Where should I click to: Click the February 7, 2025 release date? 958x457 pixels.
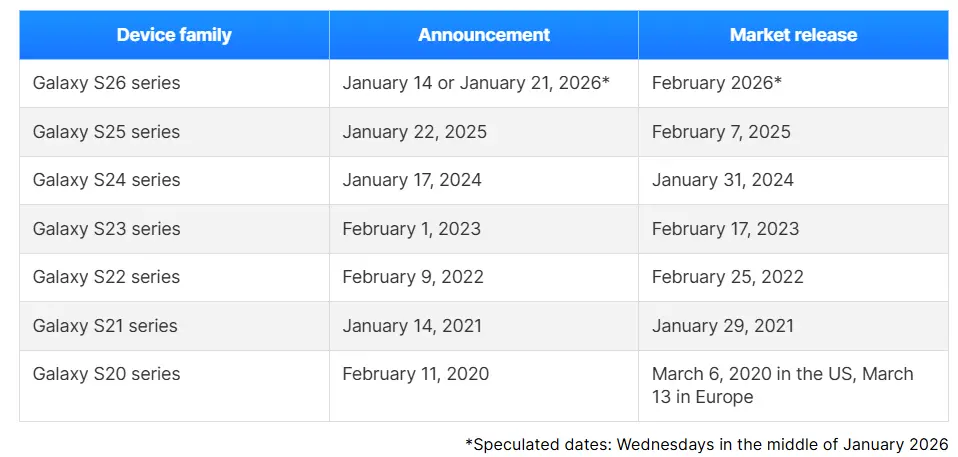pyautogui.click(x=721, y=132)
